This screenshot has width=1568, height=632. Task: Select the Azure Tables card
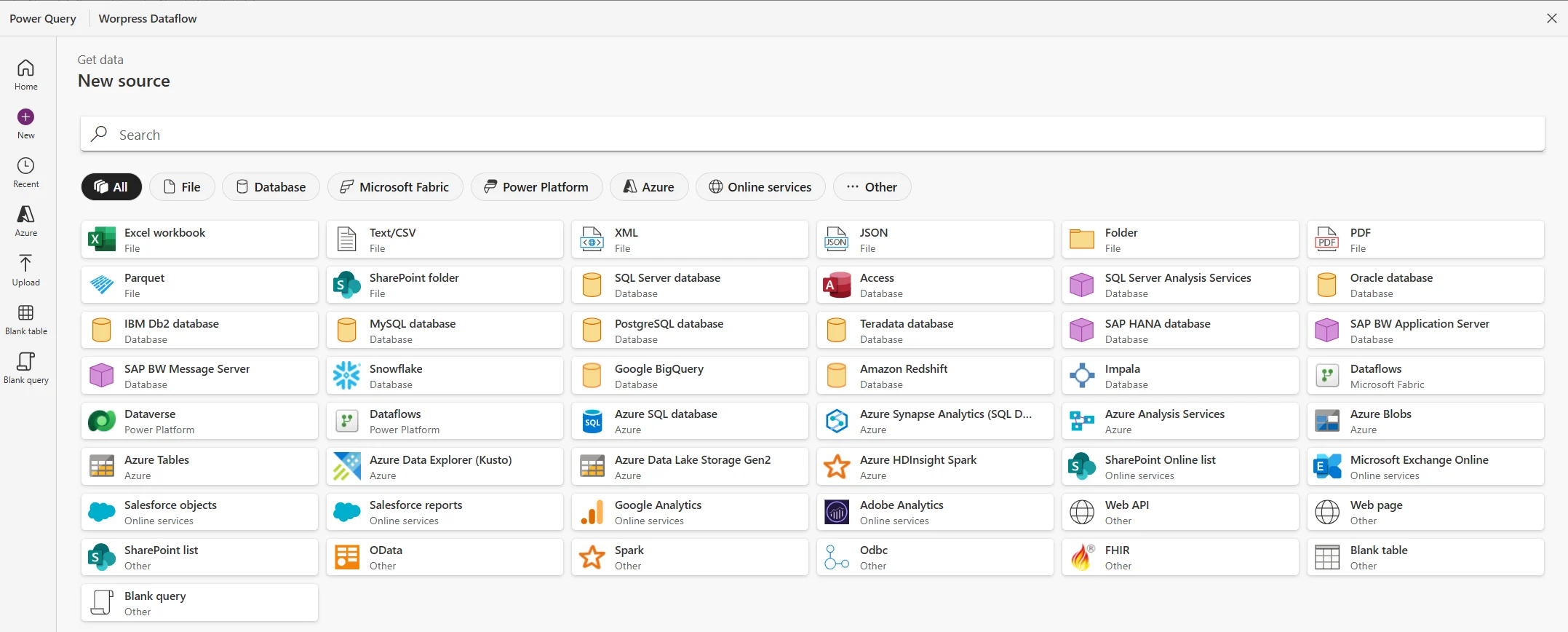point(199,467)
